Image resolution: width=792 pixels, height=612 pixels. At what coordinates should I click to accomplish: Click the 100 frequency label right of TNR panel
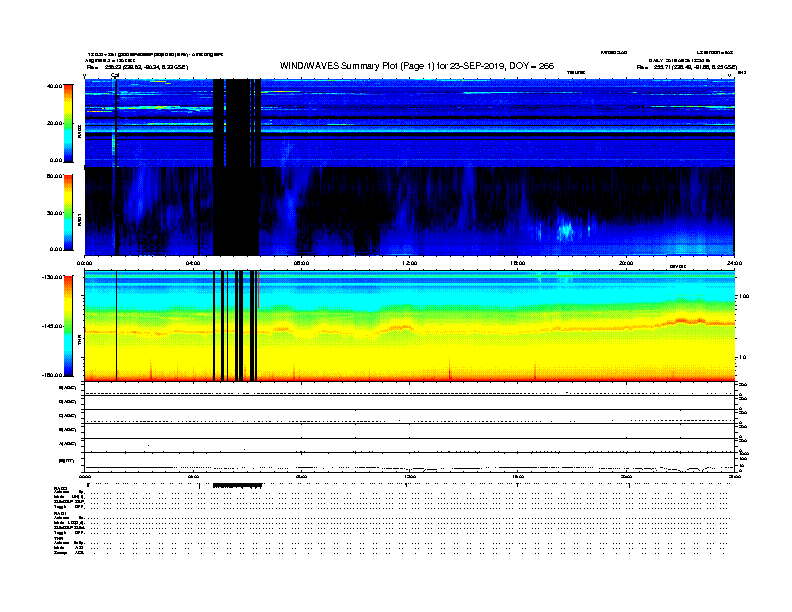(x=744, y=296)
